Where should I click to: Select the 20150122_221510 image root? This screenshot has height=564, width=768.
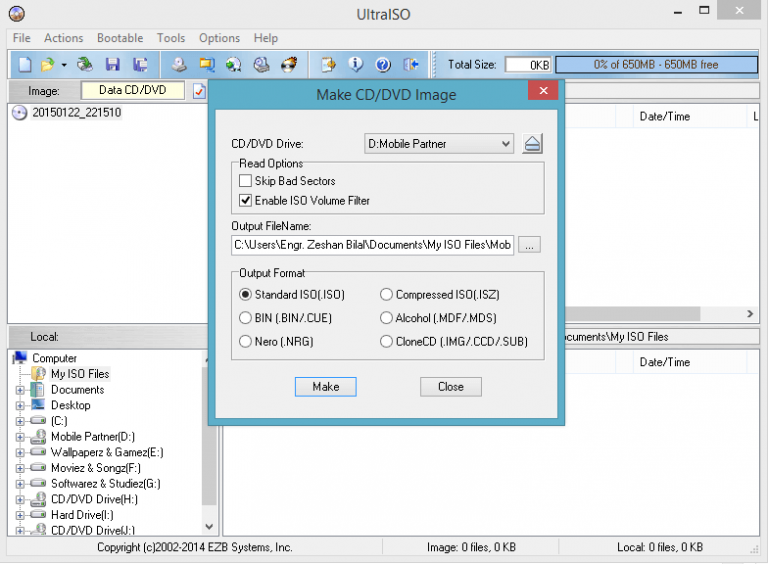coord(76,113)
